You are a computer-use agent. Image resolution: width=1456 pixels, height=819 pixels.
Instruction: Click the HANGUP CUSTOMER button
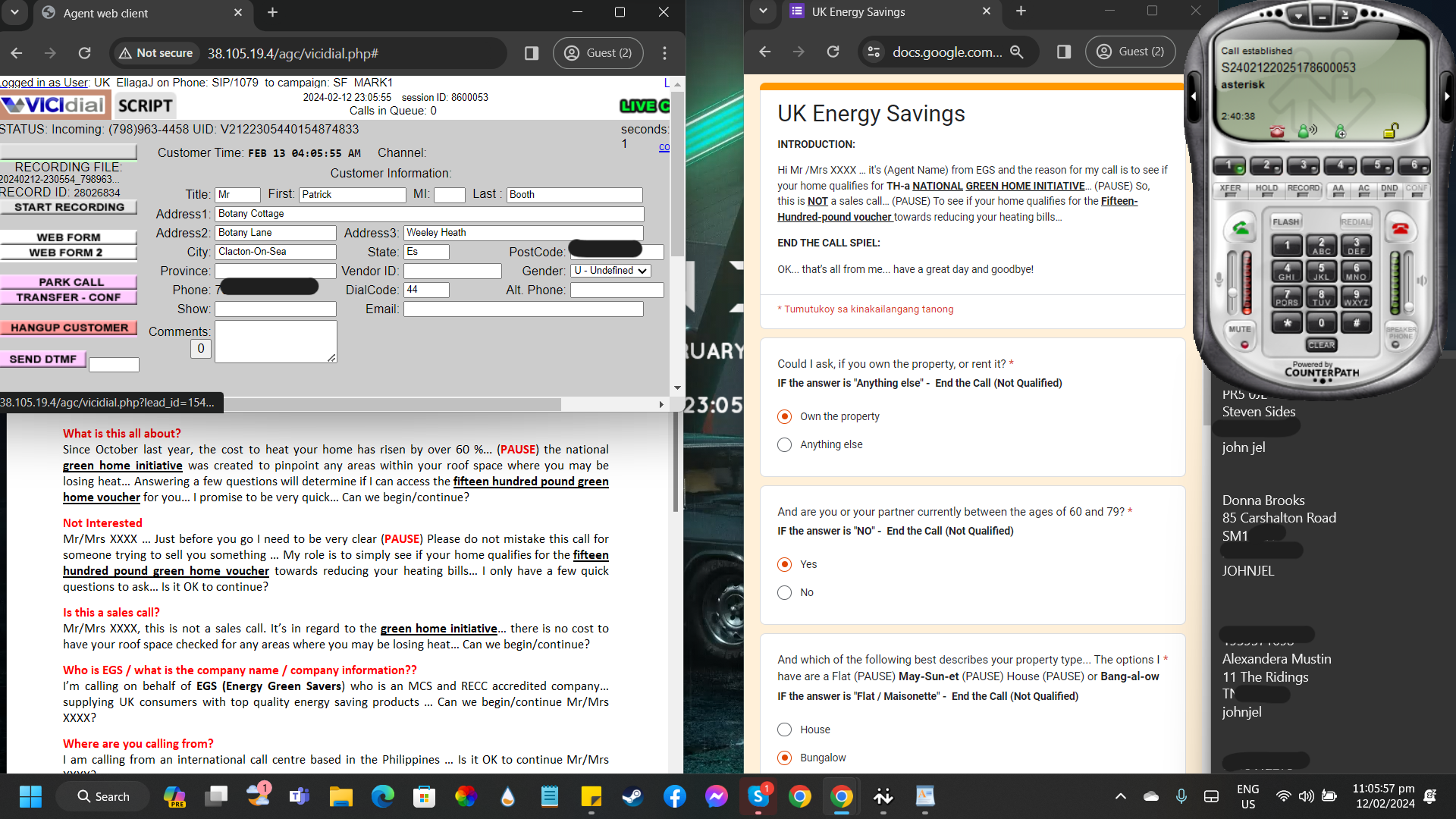tap(69, 328)
